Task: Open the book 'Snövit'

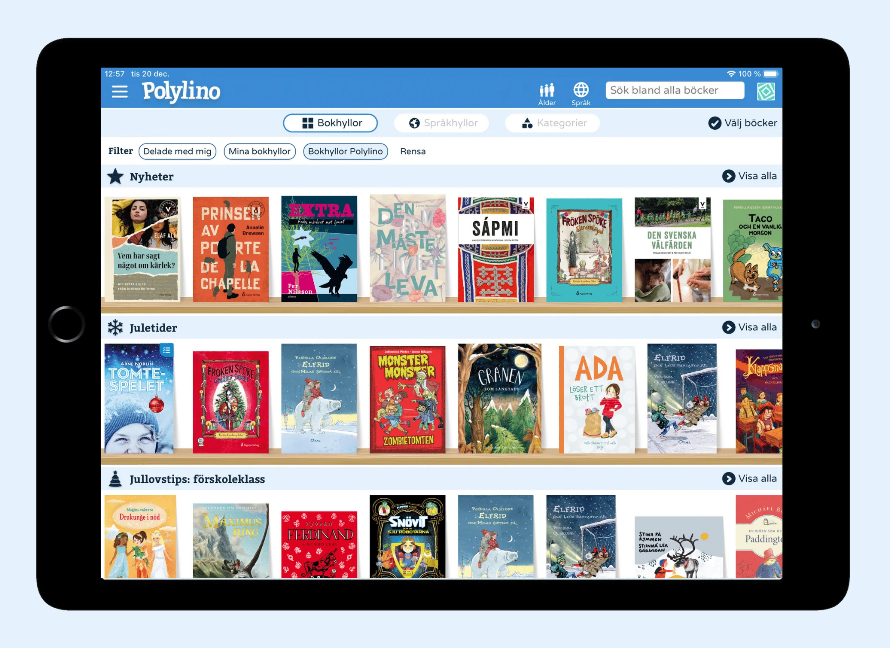Action: point(408,537)
